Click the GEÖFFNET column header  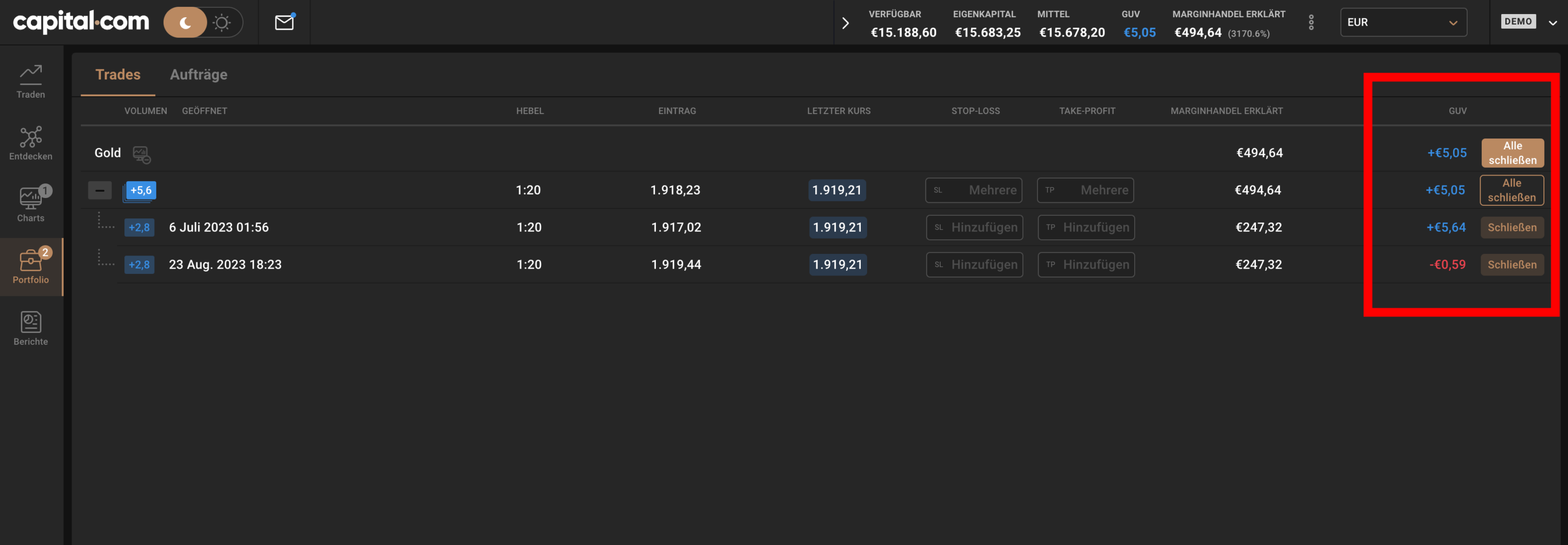point(204,111)
